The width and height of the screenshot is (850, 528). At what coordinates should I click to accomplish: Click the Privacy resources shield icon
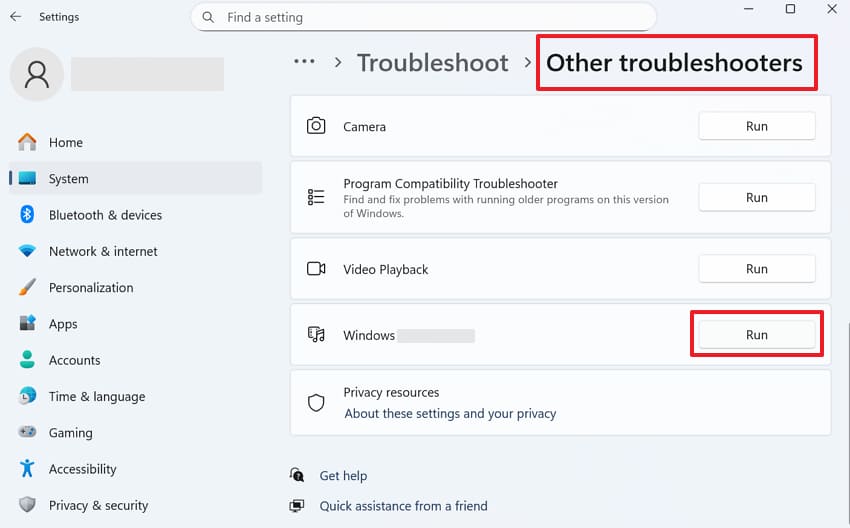tap(316, 403)
